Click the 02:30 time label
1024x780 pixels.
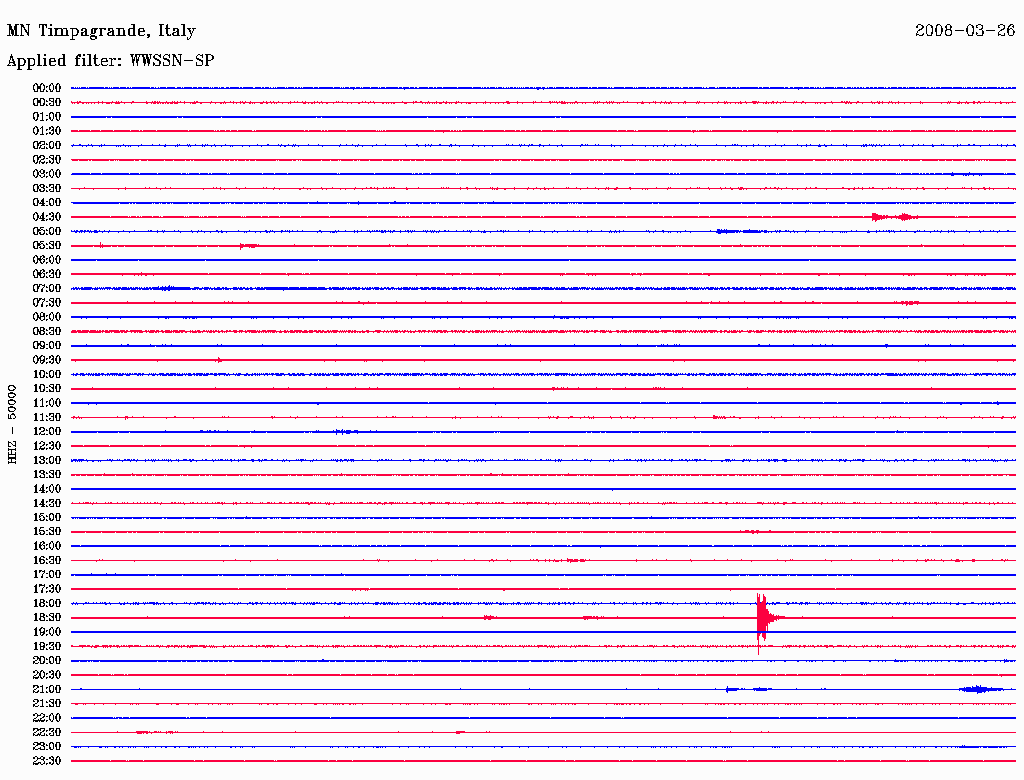pos(47,159)
